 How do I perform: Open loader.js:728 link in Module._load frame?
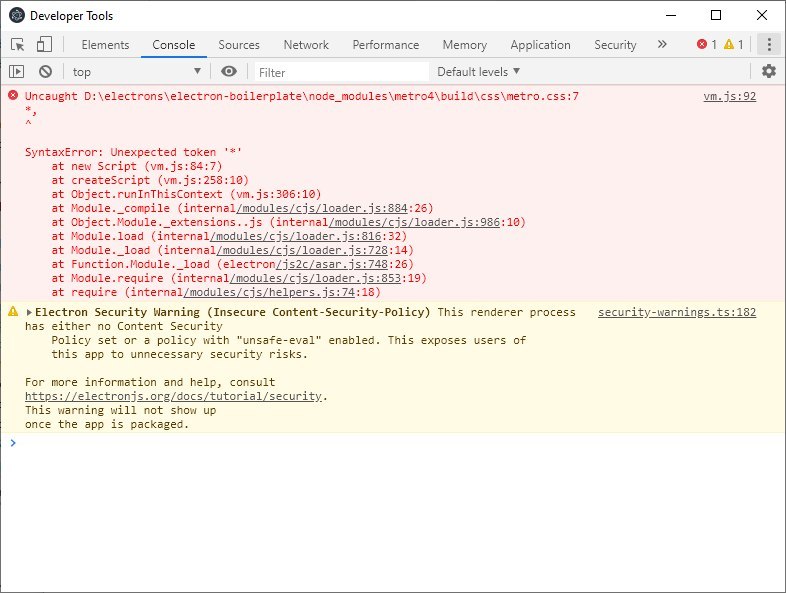tap(302, 250)
